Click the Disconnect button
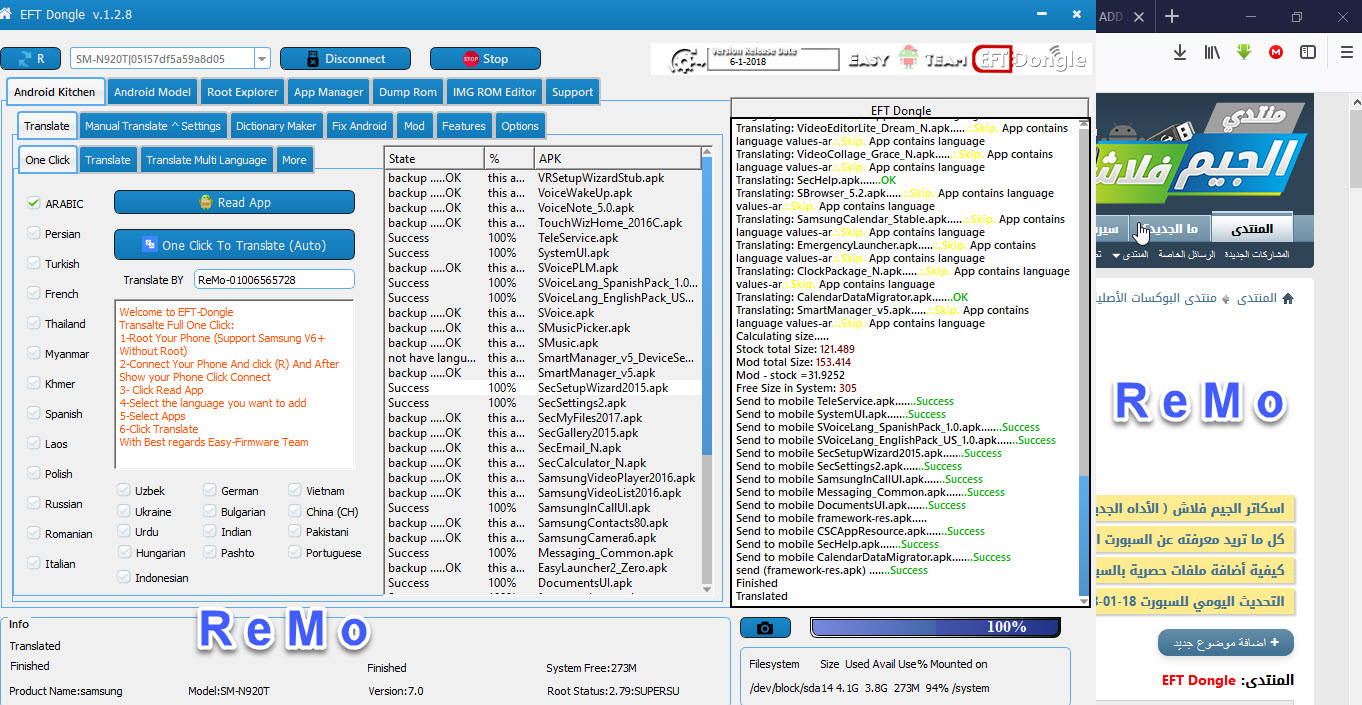This screenshot has width=1362, height=705. coord(345,59)
